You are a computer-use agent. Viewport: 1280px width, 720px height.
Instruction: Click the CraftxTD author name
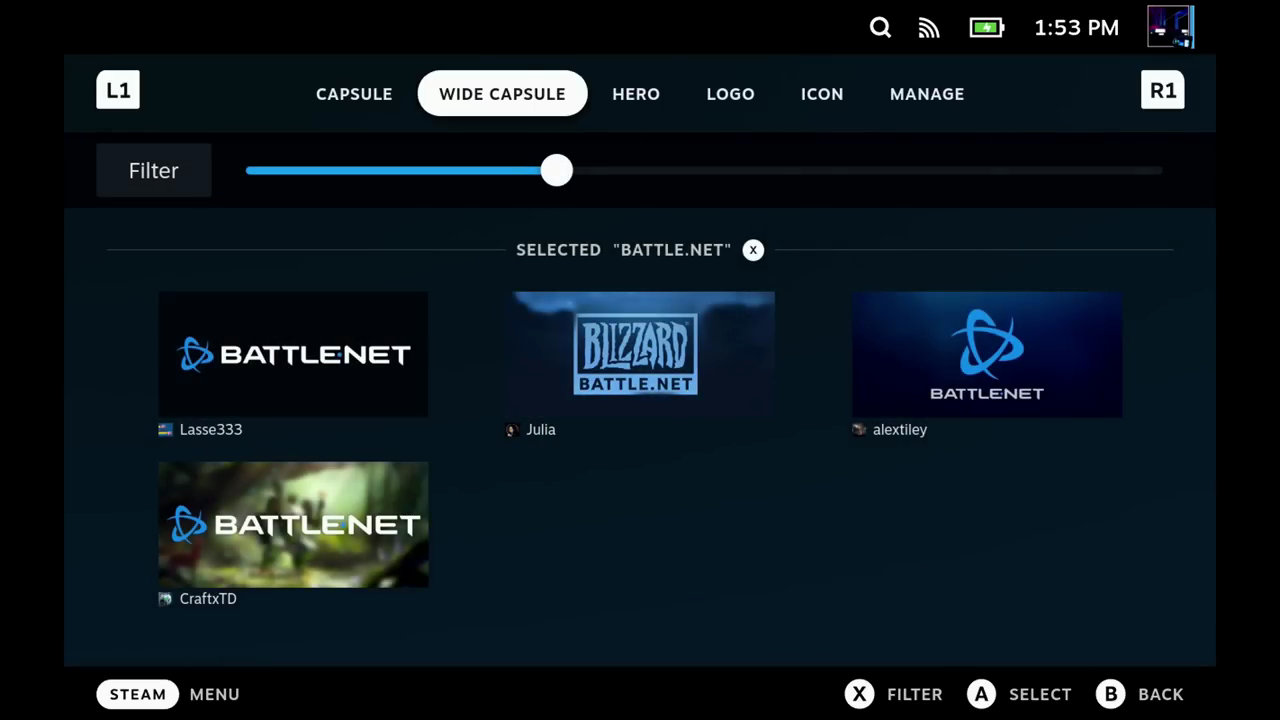(208, 599)
